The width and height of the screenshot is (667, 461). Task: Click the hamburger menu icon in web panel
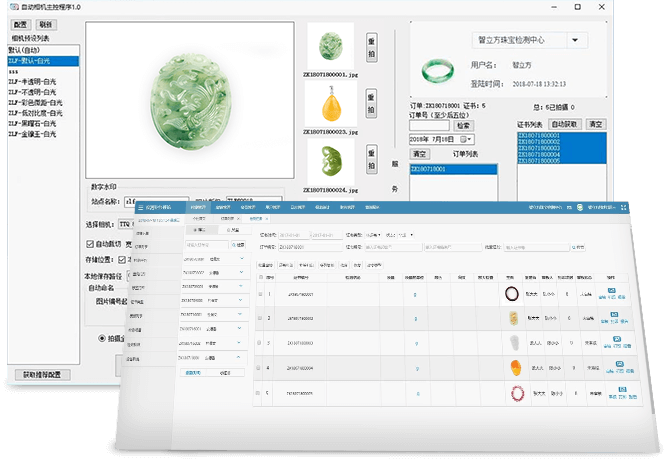tap(139, 206)
